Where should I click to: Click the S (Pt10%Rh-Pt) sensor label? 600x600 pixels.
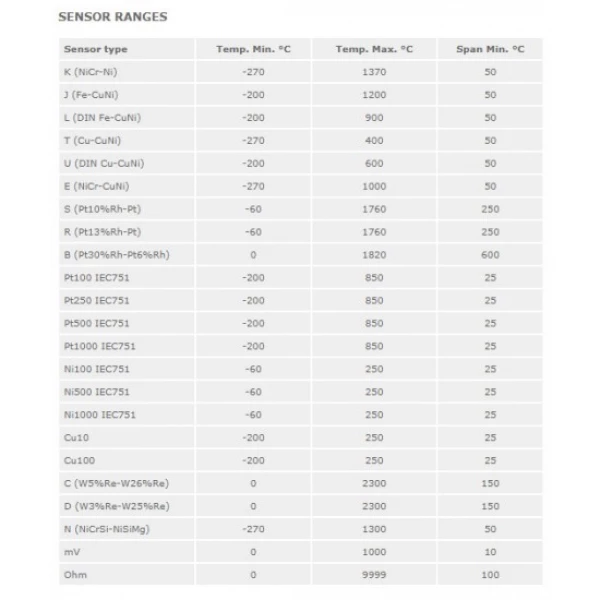click(x=101, y=209)
